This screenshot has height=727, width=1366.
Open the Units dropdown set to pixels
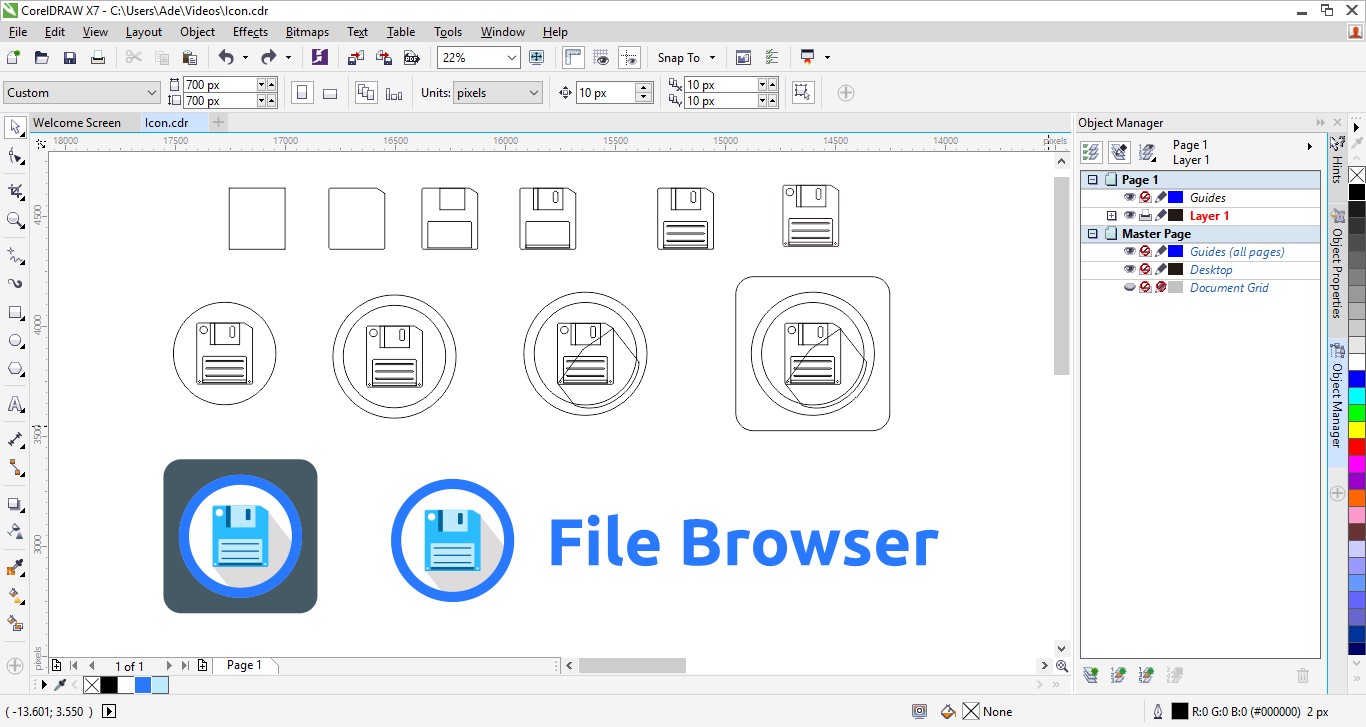point(533,93)
